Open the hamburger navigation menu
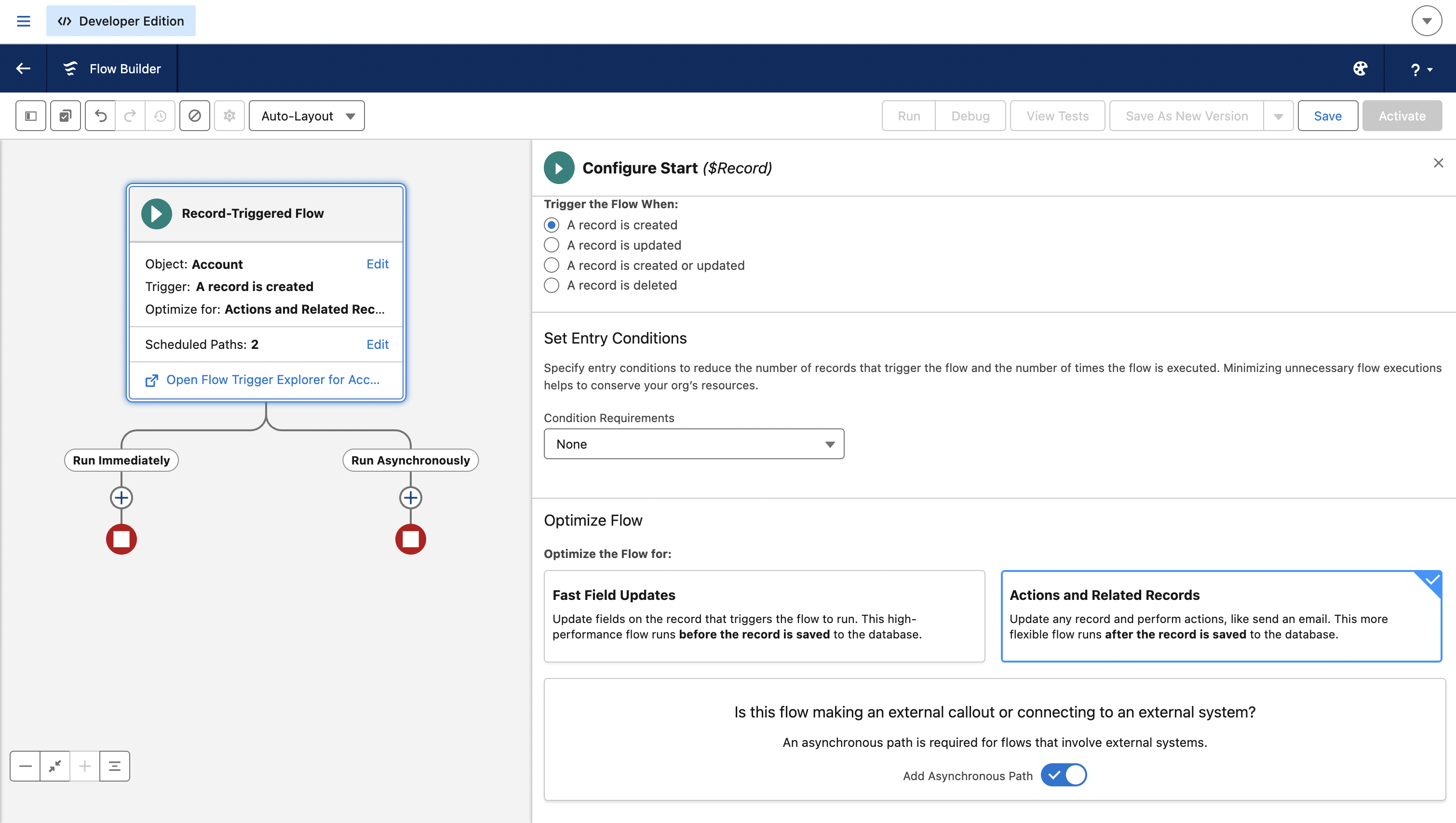Image resolution: width=1456 pixels, height=823 pixels. coord(23,21)
